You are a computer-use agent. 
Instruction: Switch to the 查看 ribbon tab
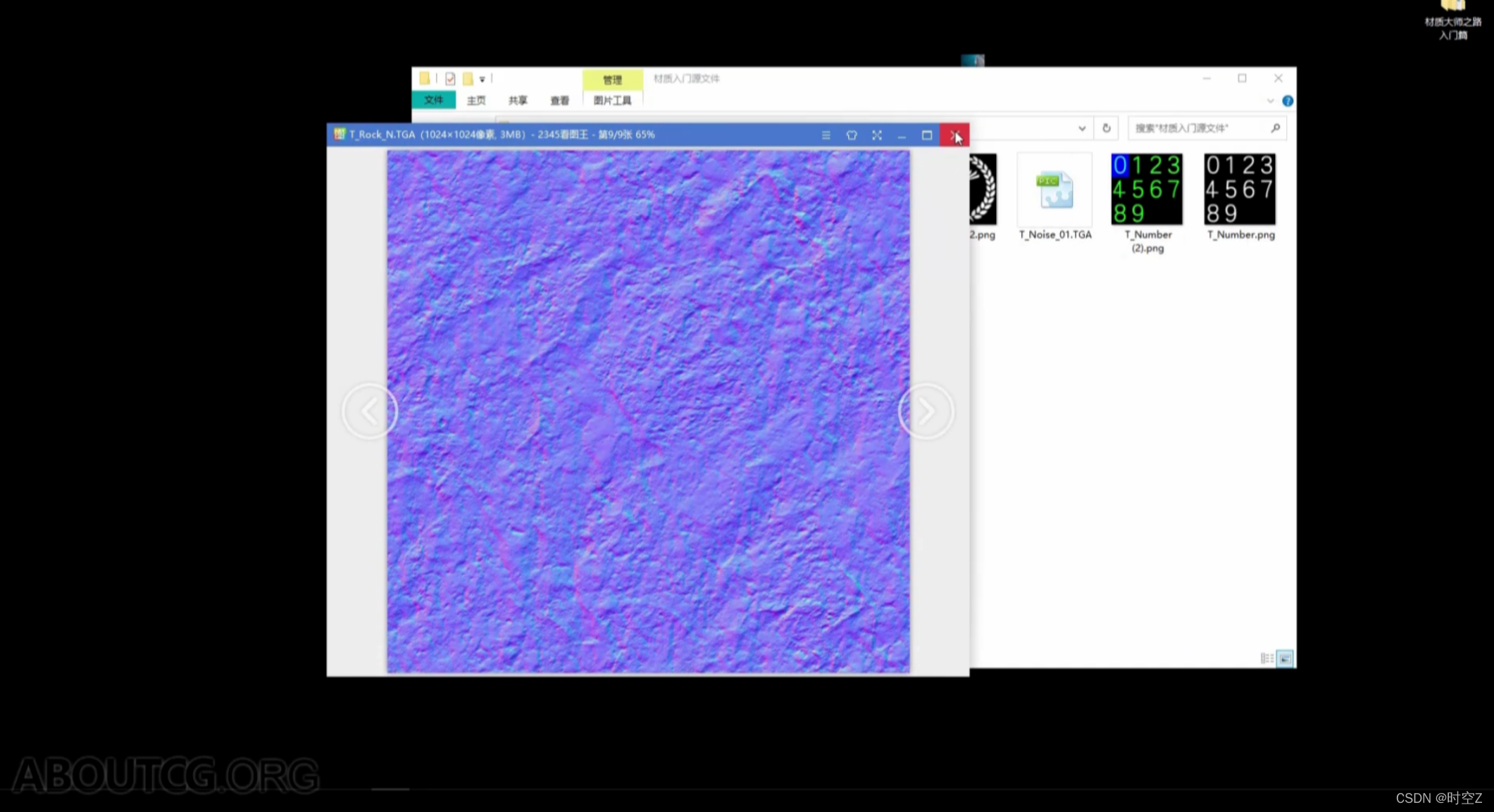pos(559,101)
